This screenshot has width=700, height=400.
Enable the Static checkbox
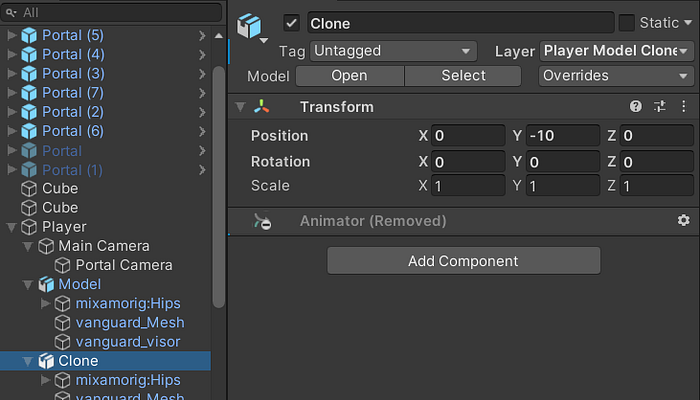(627, 23)
